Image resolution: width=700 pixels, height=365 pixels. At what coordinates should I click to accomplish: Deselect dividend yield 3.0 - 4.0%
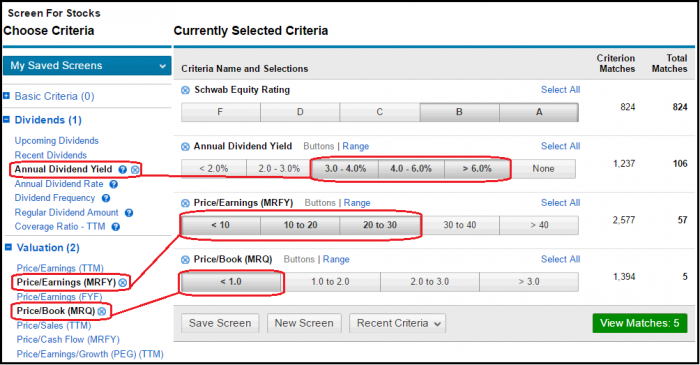pos(345,169)
